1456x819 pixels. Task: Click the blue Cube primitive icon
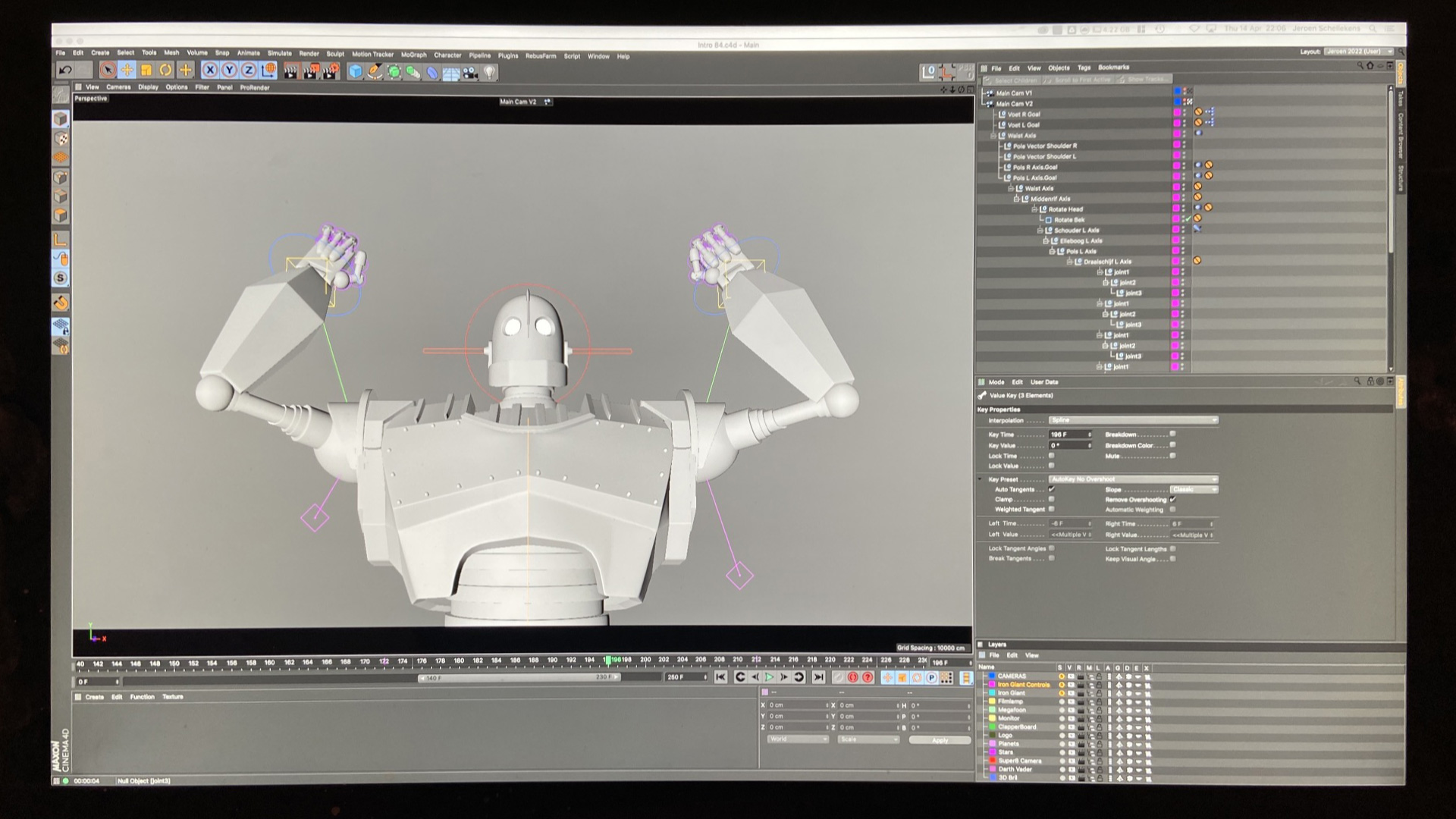(x=355, y=72)
